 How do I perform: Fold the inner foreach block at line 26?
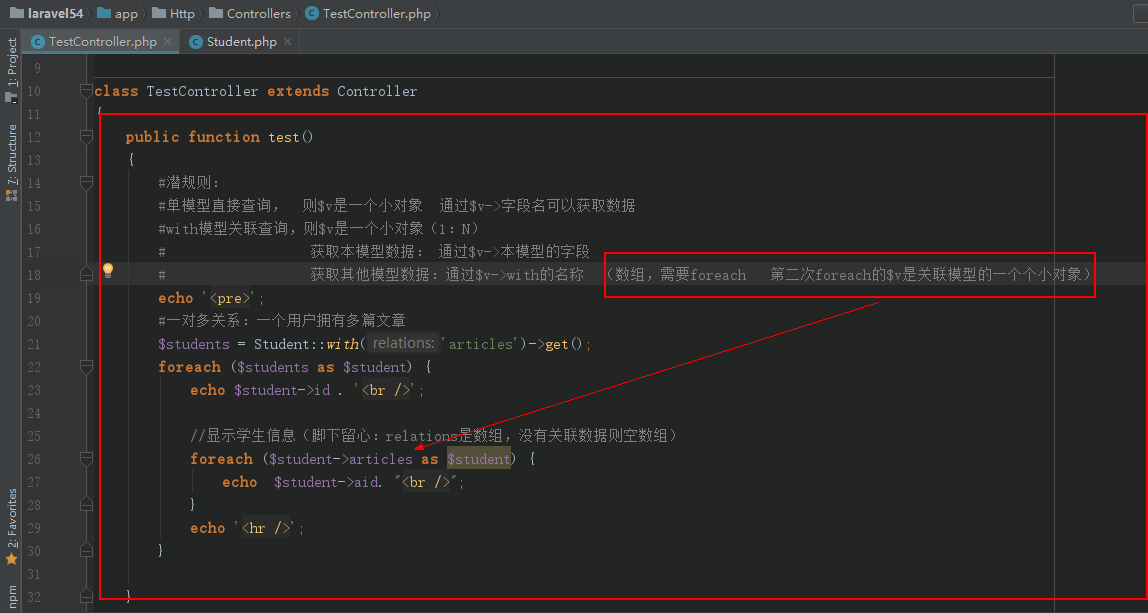click(x=86, y=459)
